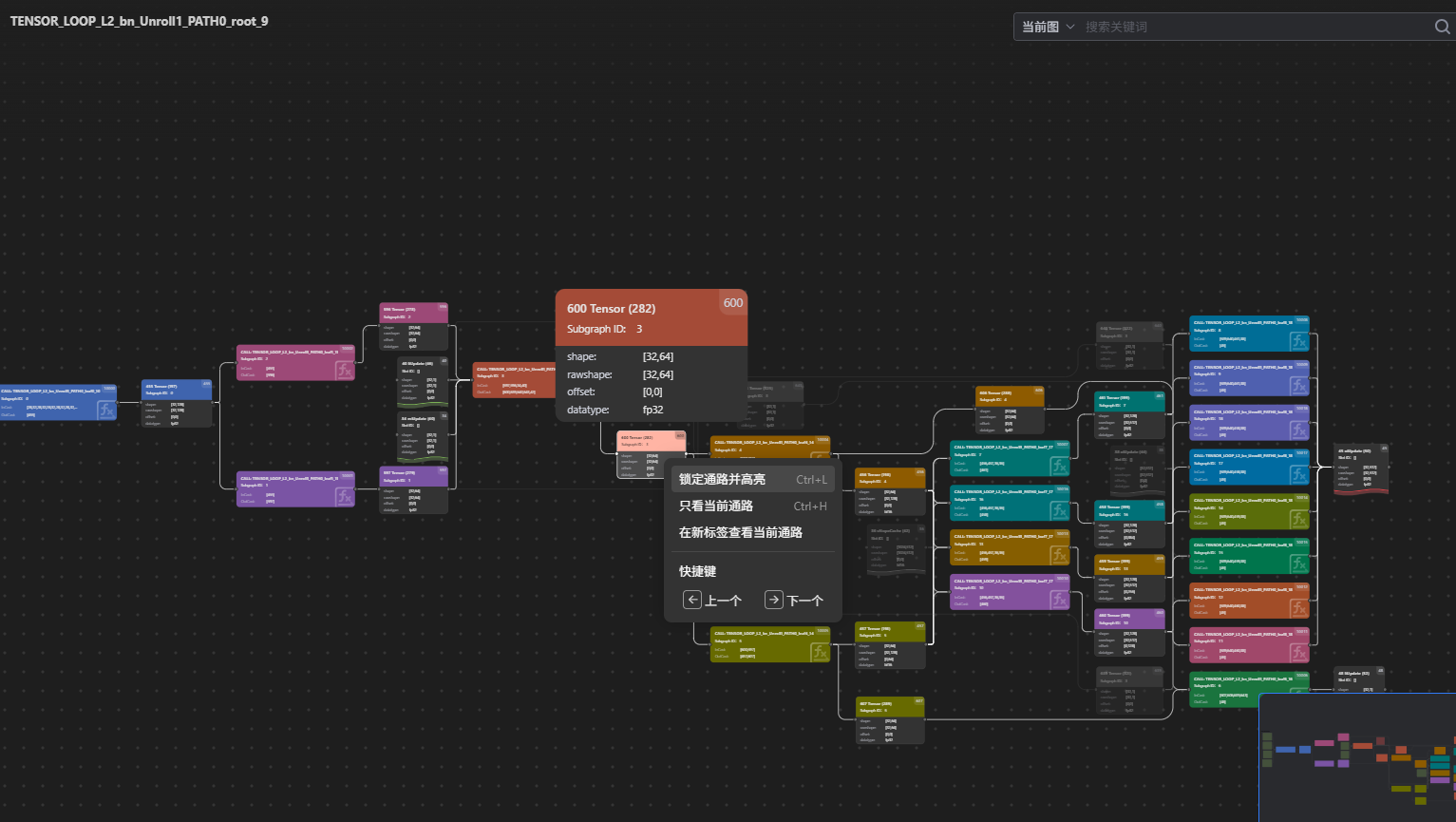Select 在新标签查看当前通路 menu option
This screenshot has height=822, width=1456.
(x=740, y=533)
